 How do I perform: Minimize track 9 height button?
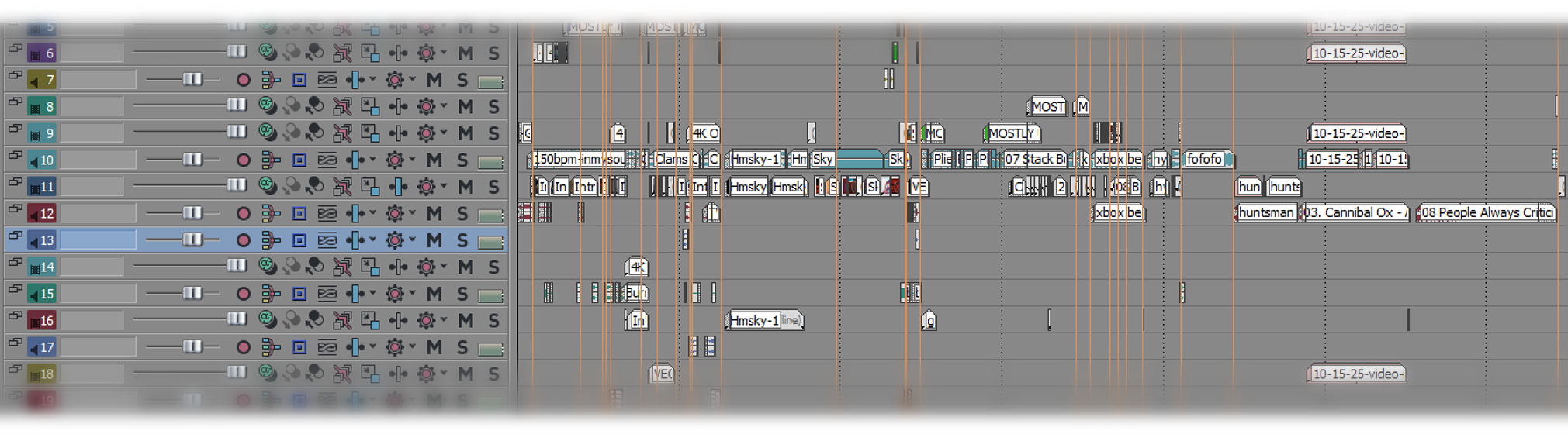coord(15,129)
